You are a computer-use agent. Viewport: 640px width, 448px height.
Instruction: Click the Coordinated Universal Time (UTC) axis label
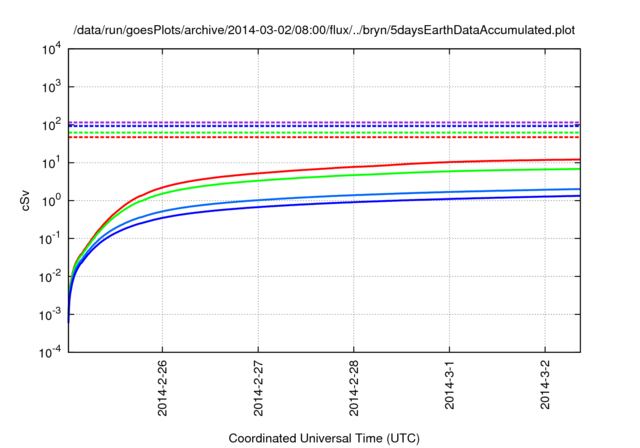(x=324, y=438)
